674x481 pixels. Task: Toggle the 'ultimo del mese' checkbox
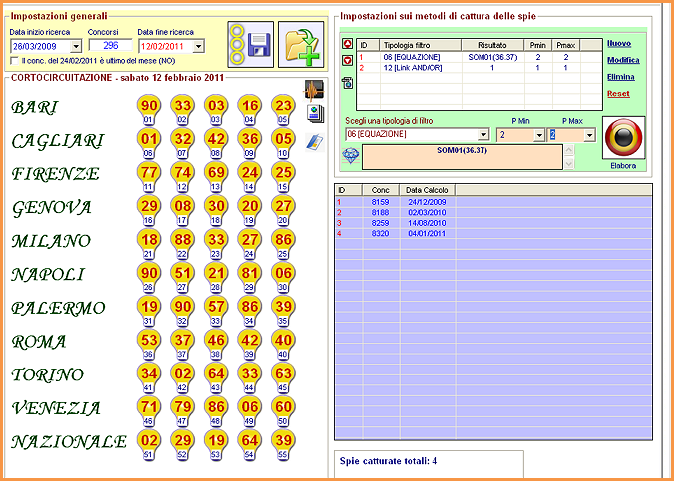[x=13, y=62]
